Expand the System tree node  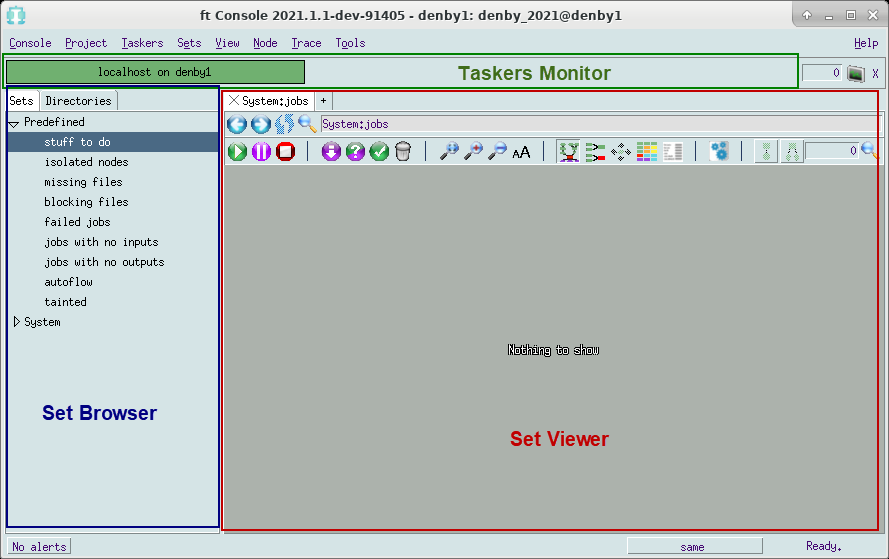[x=16, y=322]
